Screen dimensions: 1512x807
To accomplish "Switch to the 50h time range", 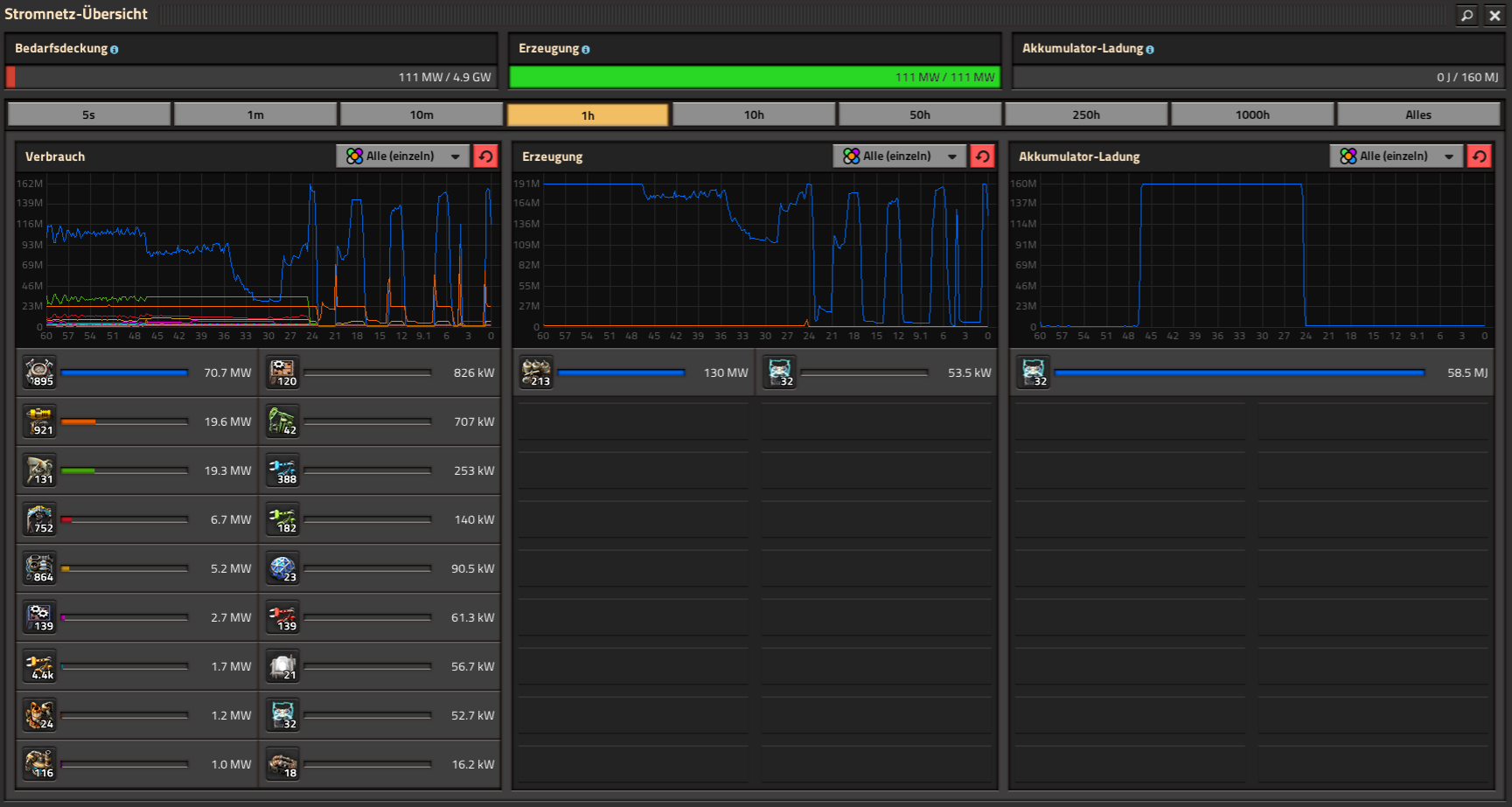I will pos(920,115).
